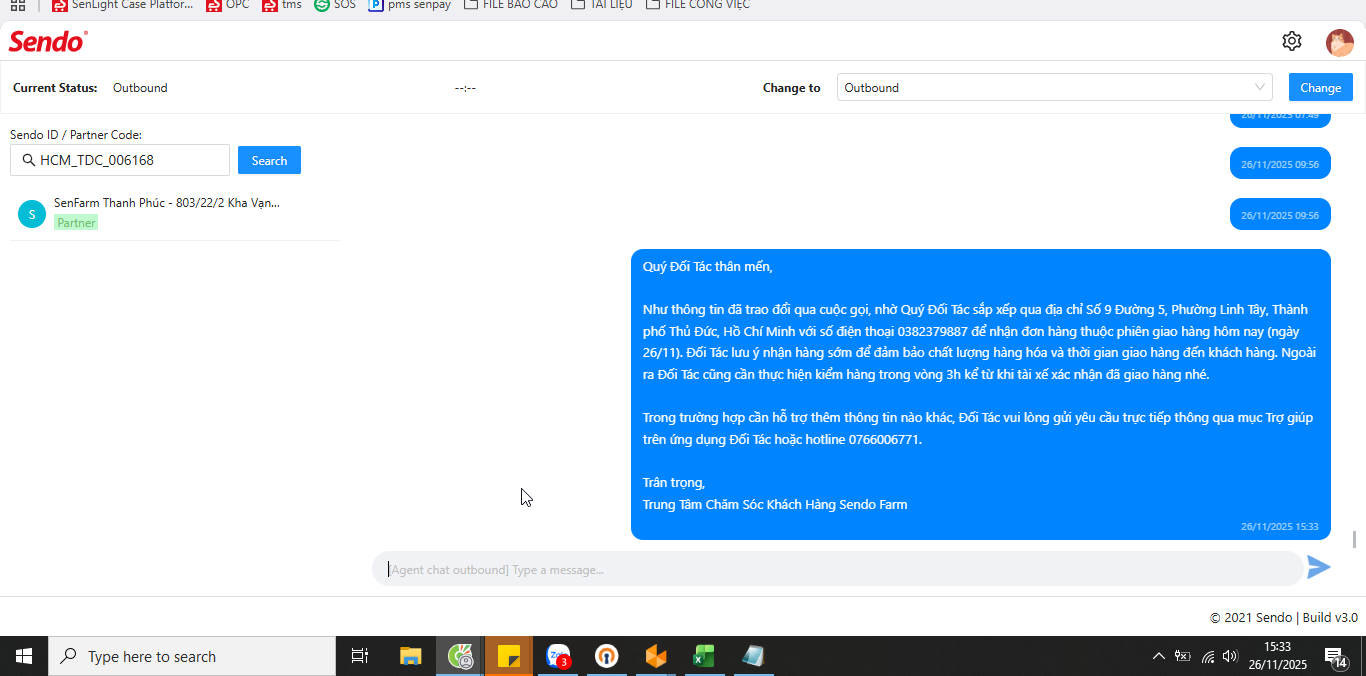This screenshot has height=676, width=1366.
Task: Click the chat vertical scrollbar thumb
Action: pos(1355,539)
